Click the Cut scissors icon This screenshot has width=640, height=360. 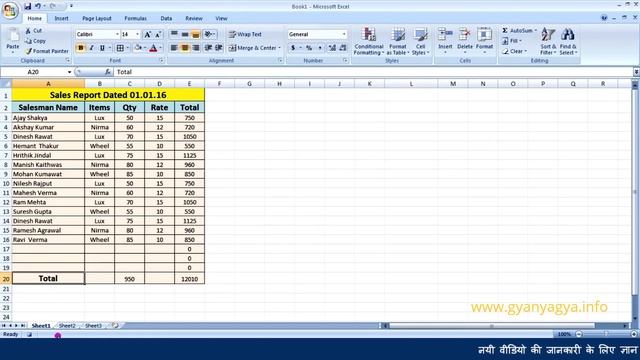tap(28, 31)
